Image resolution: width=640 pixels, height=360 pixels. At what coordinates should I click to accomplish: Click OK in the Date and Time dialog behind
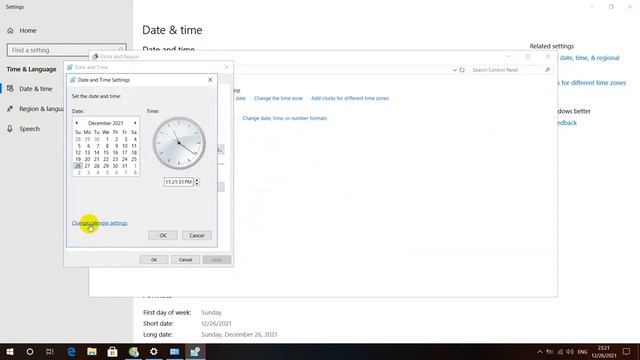154,260
